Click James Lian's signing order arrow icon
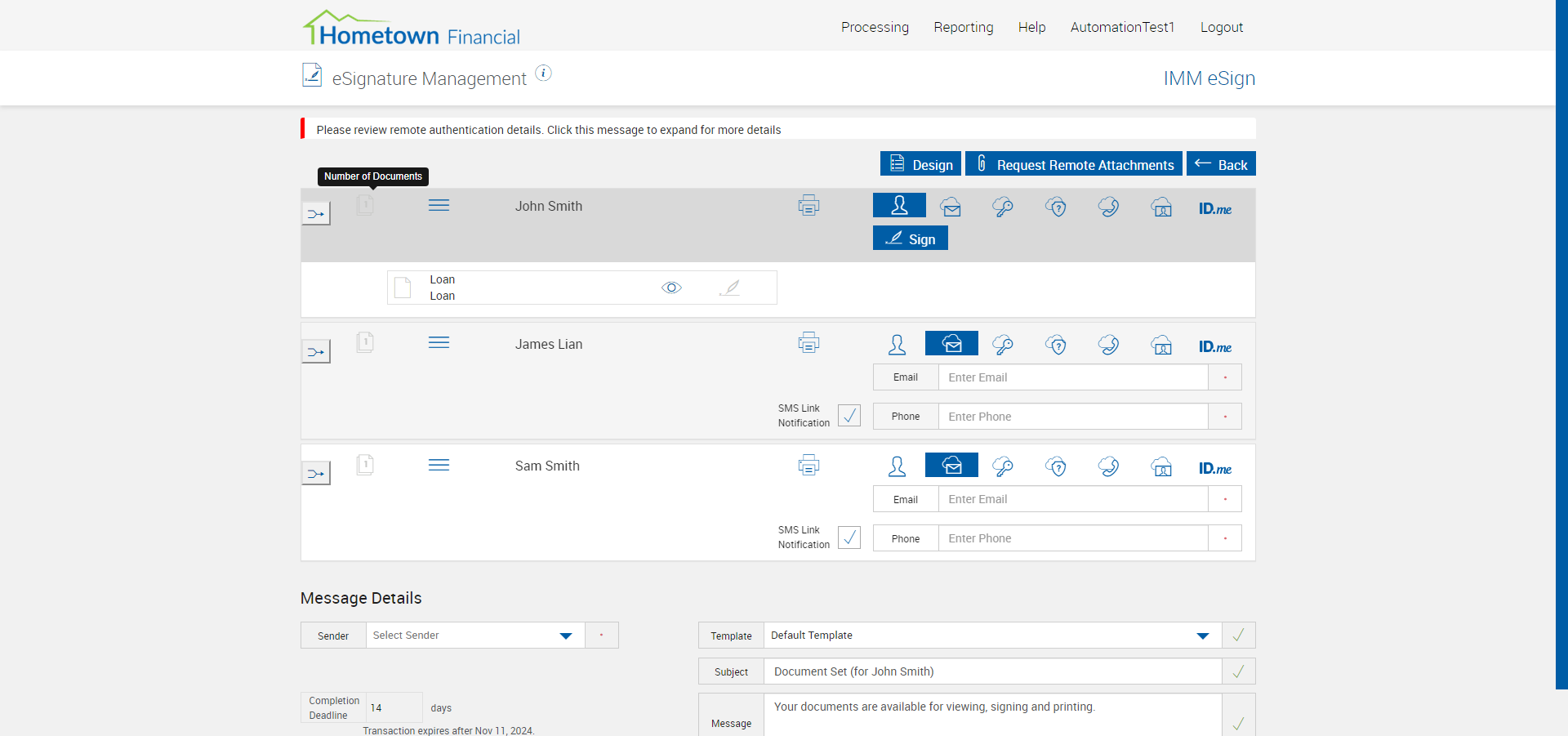 (316, 352)
